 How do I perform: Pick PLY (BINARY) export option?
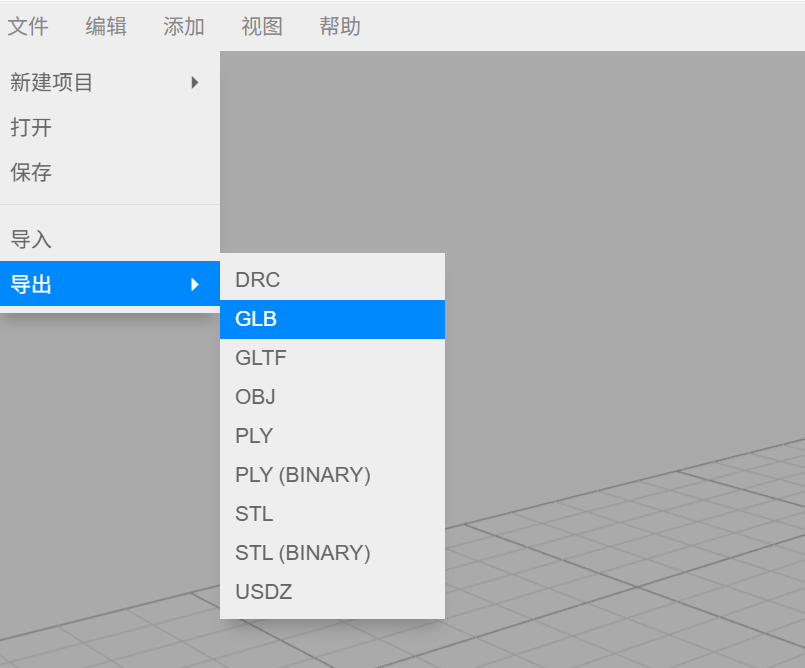[303, 475]
